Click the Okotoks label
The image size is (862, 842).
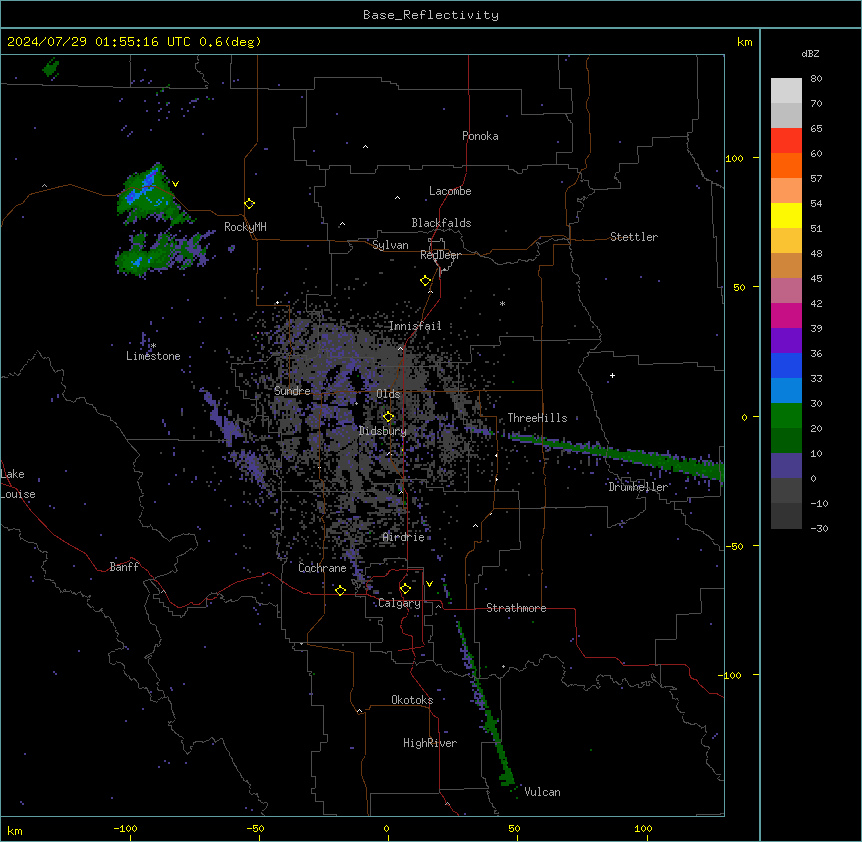[x=412, y=700]
